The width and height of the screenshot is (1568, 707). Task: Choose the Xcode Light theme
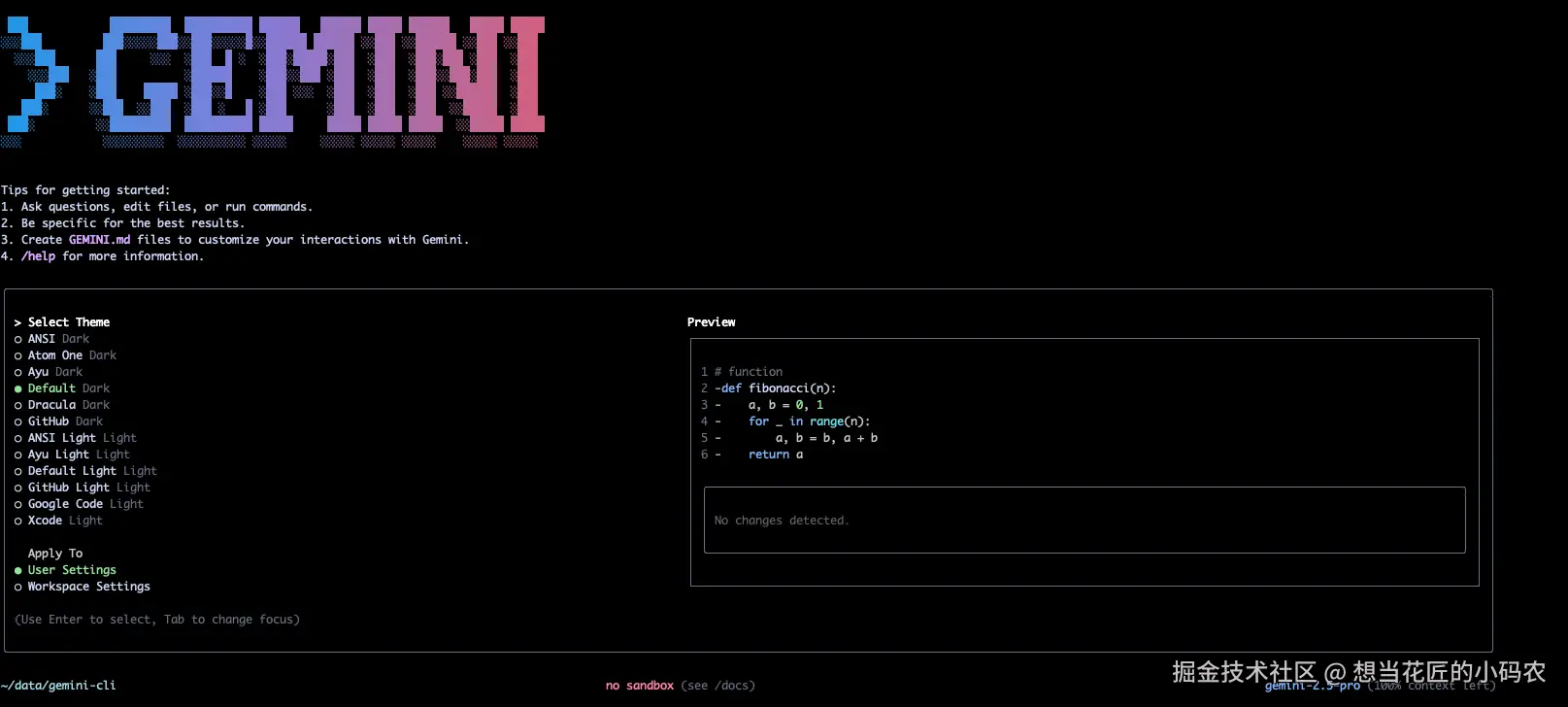tap(64, 521)
